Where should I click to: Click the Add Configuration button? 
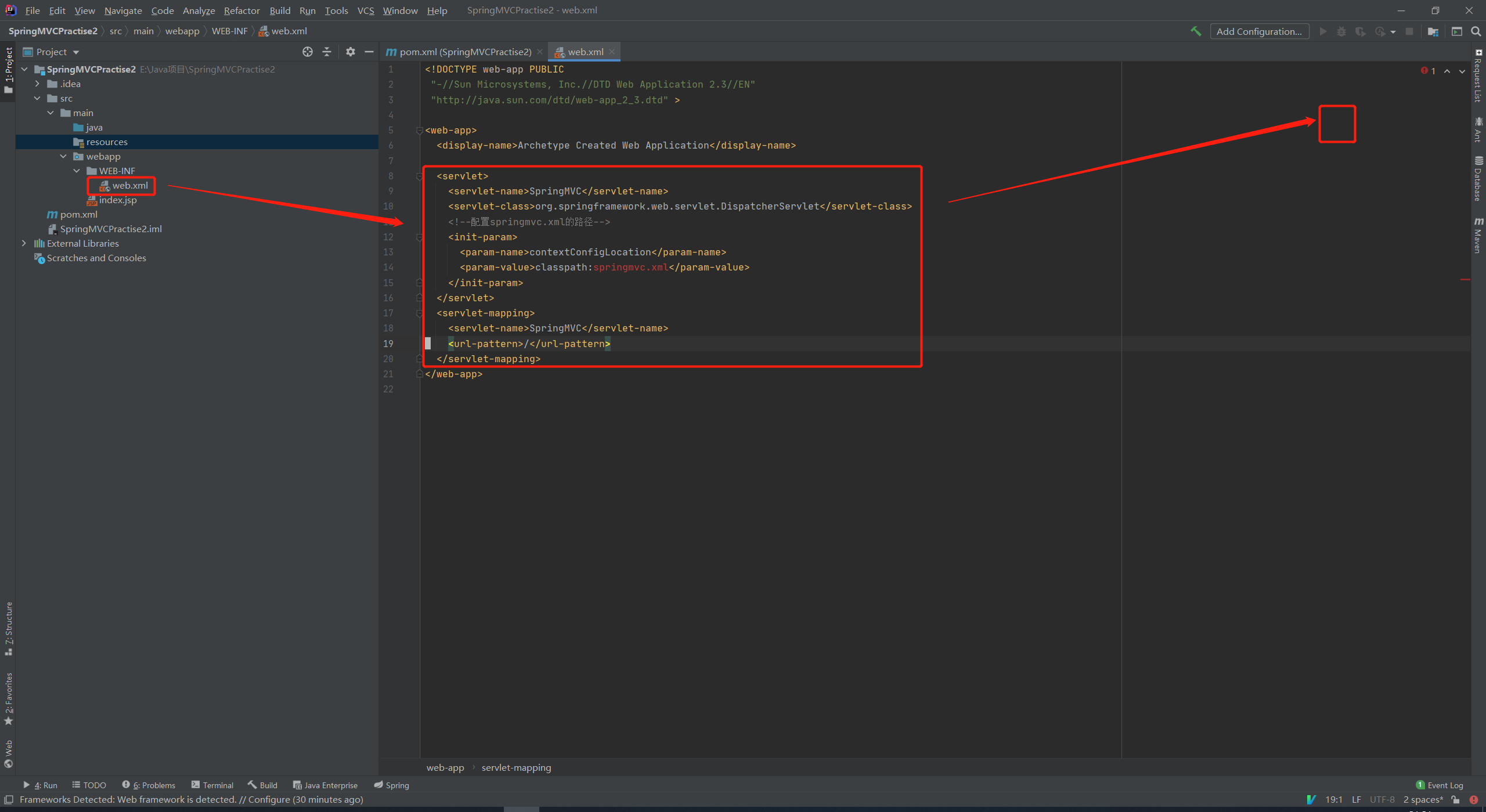pos(1259,31)
